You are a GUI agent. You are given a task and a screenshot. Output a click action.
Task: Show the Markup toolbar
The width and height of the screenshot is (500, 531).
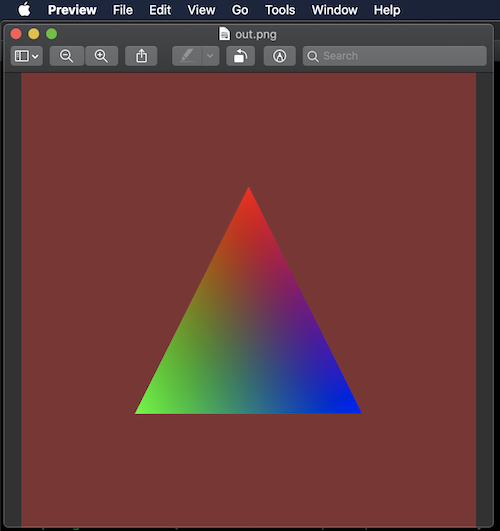(279, 56)
